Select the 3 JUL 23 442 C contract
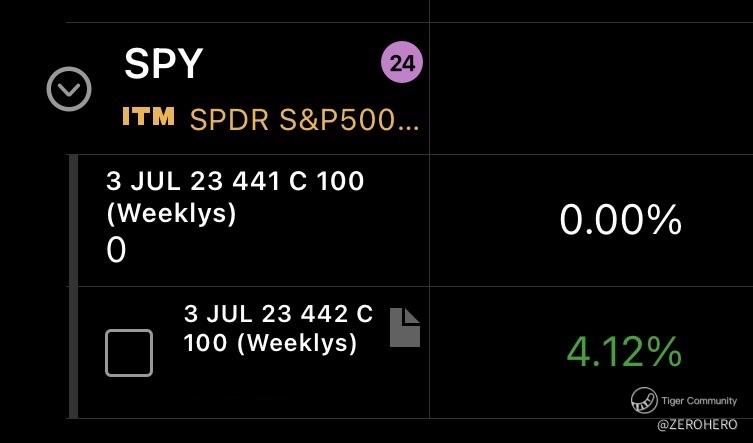753x443 pixels. (x=278, y=328)
